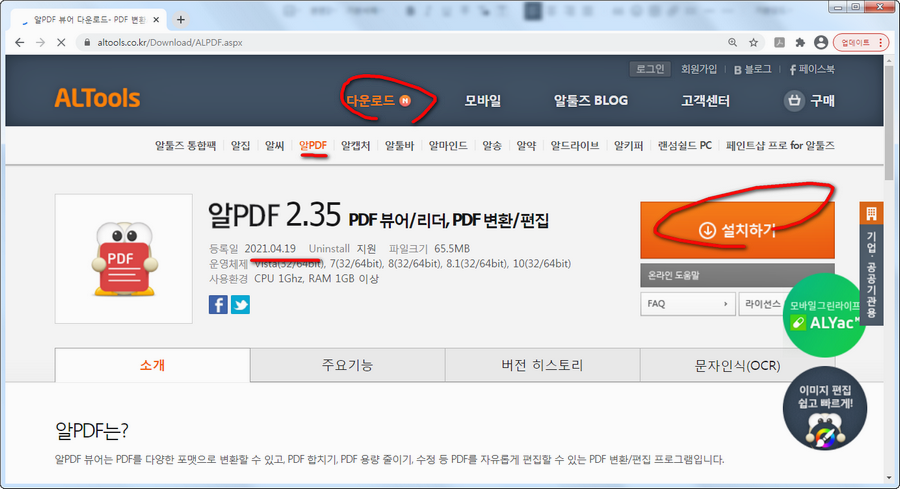
Task: Switch to the 소개 tab
Action: (152, 365)
